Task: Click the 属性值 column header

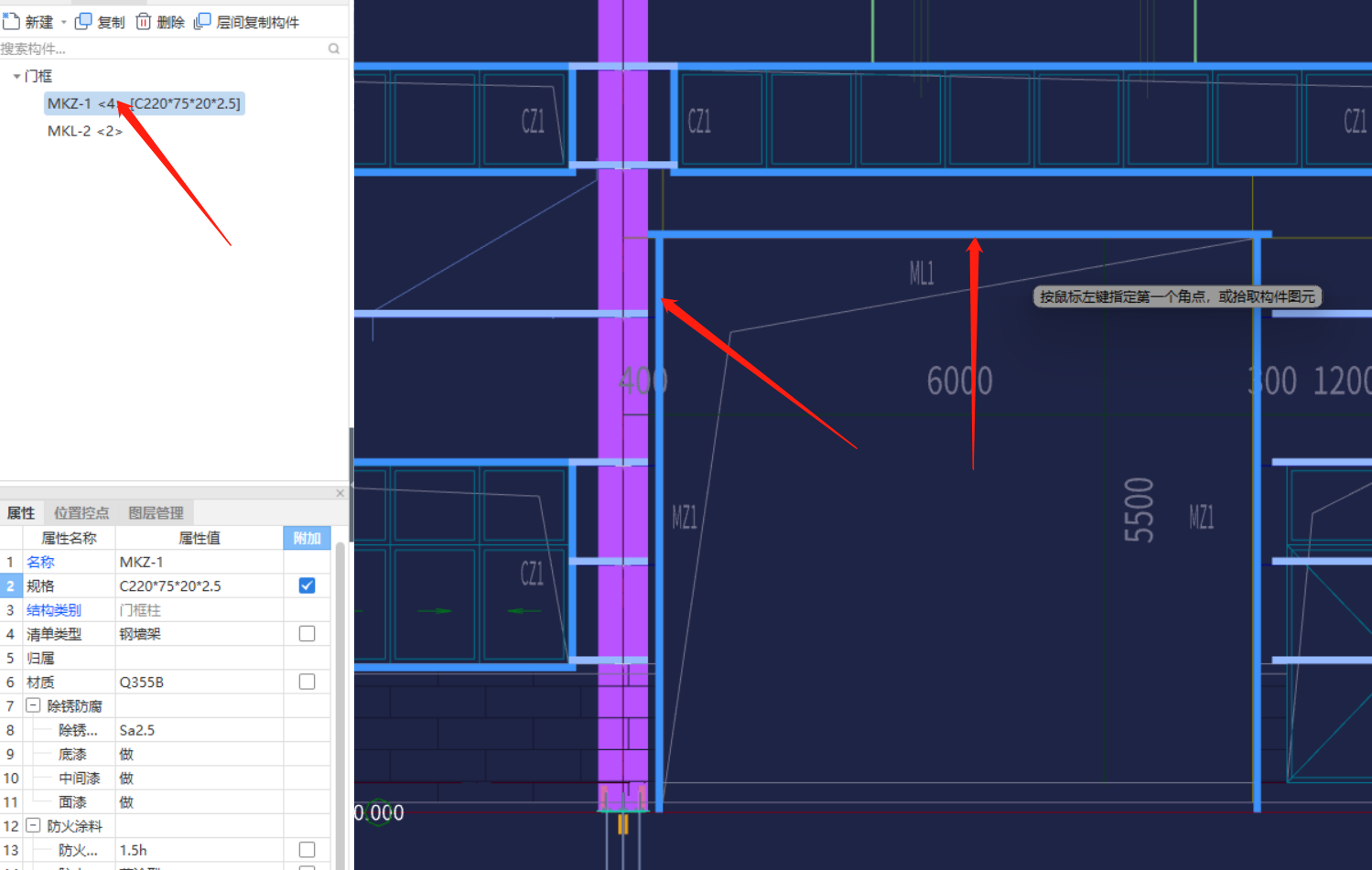Action: pyautogui.click(x=200, y=538)
